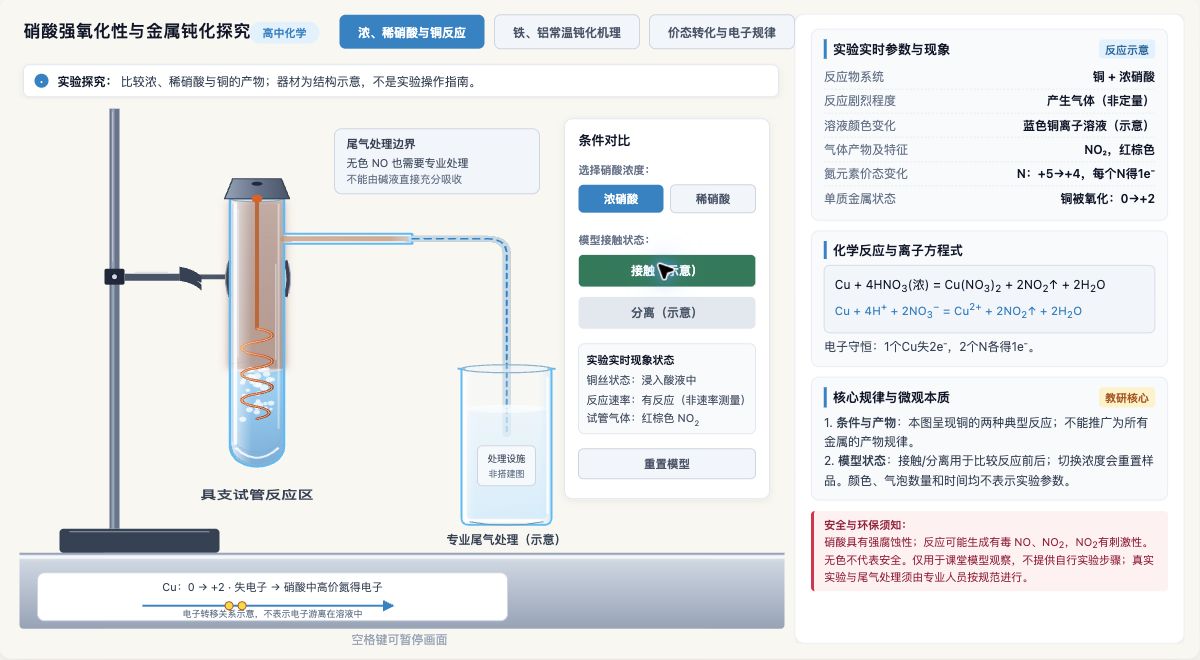Switch to 价态转化与电子规律 tab
This screenshot has height=660, width=1200.
coord(722,32)
